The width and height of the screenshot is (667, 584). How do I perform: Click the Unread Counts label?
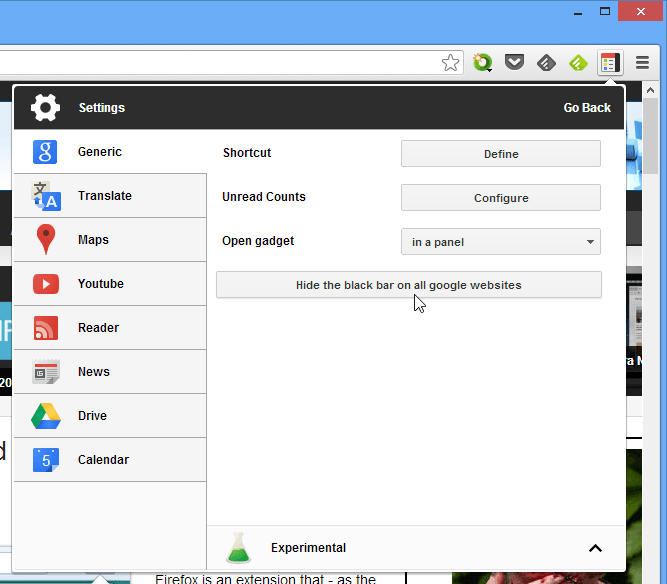pyautogui.click(x=264, y=197)
